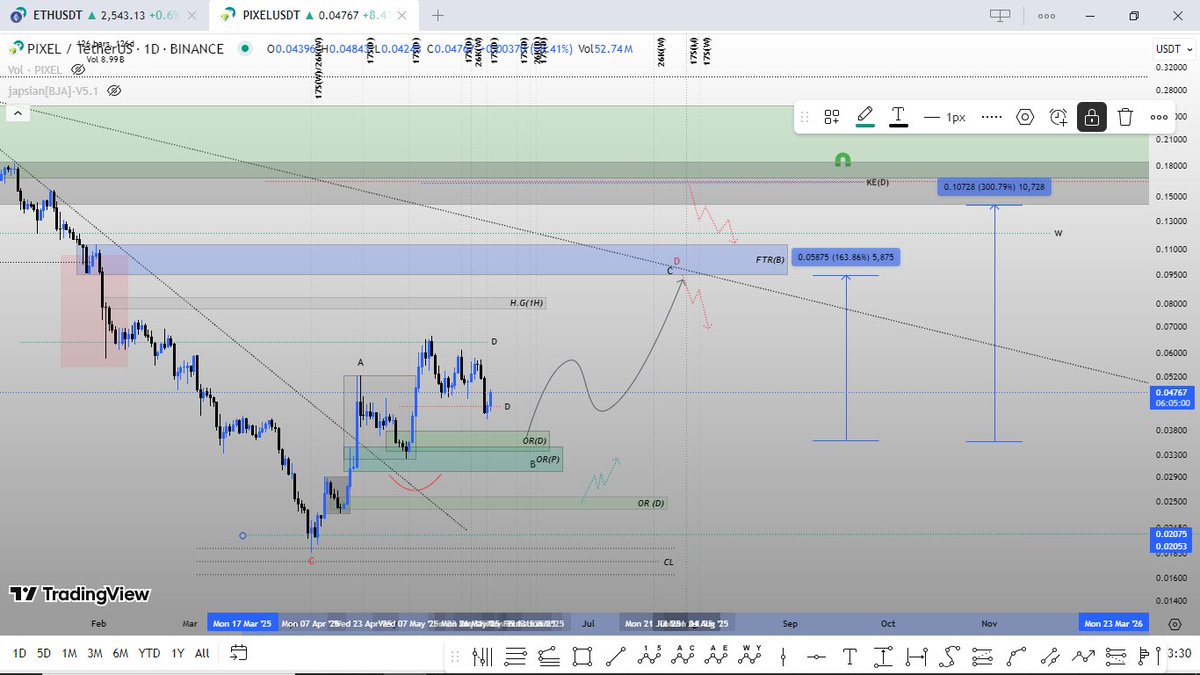The image size is (1200, 675).
Task: Open more options on drawing toolbar
Action: pos(1159,117)
